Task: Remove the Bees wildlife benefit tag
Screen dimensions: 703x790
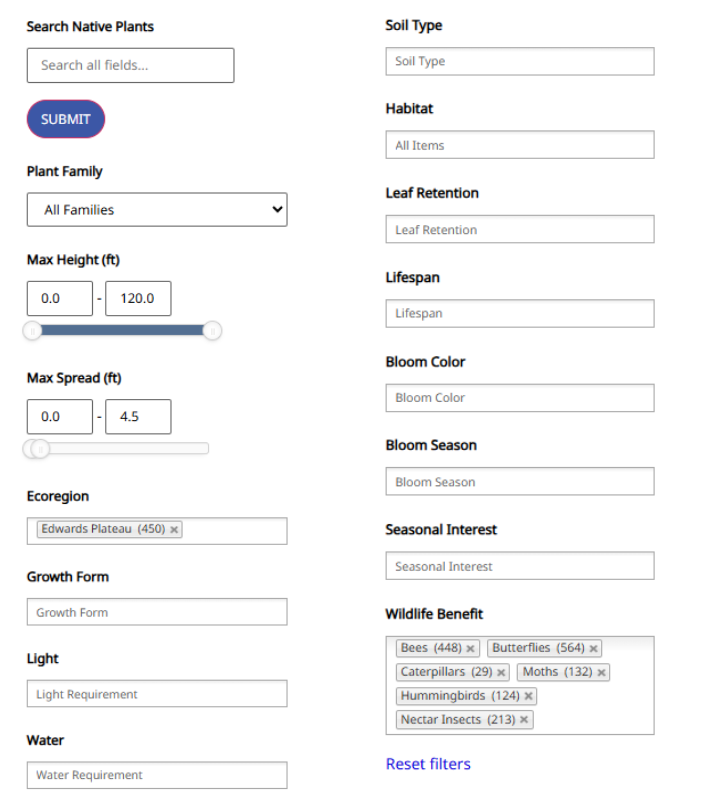Action: [470, 648]
